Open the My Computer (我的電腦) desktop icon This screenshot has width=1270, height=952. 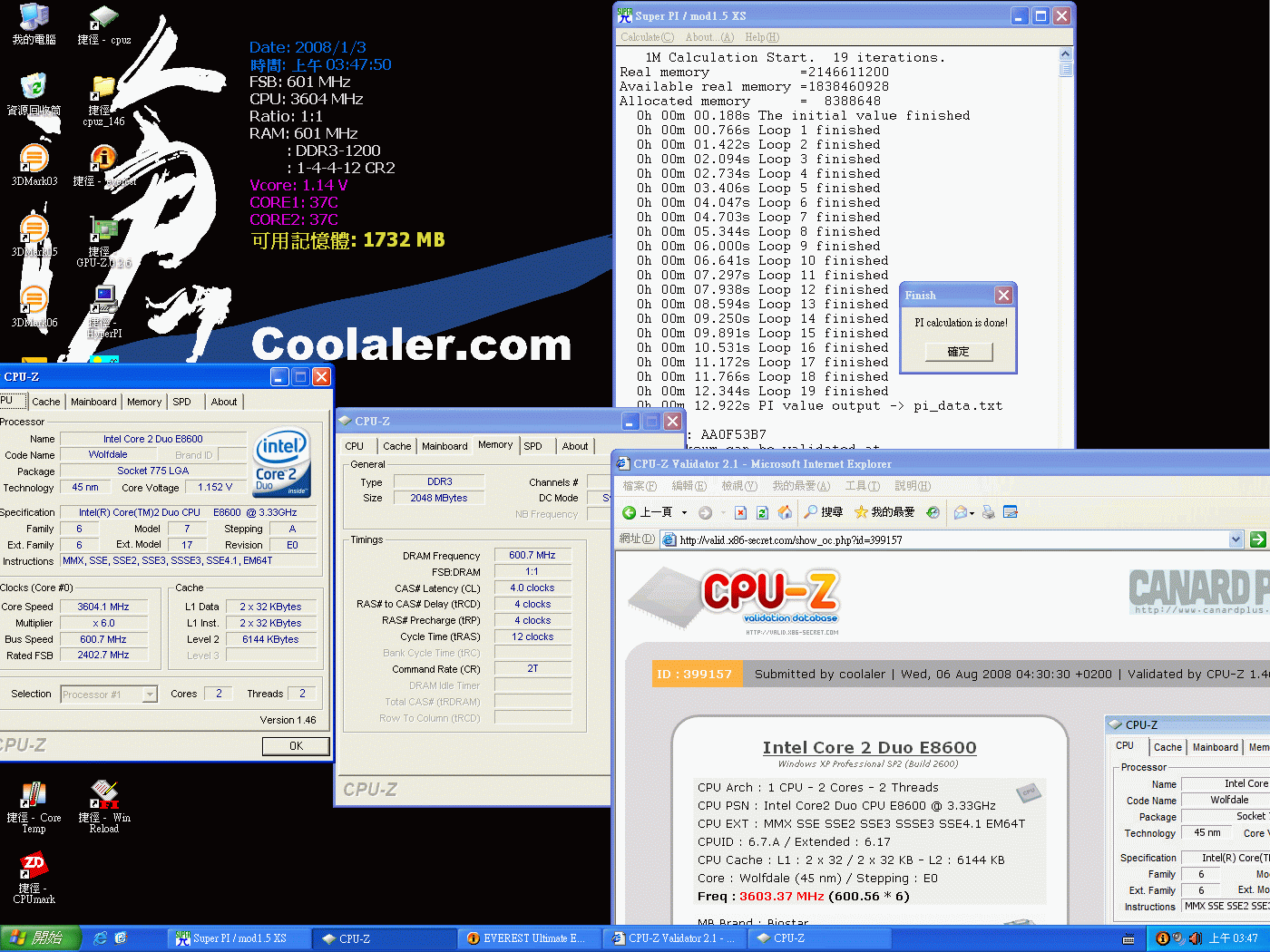point(34,24)
